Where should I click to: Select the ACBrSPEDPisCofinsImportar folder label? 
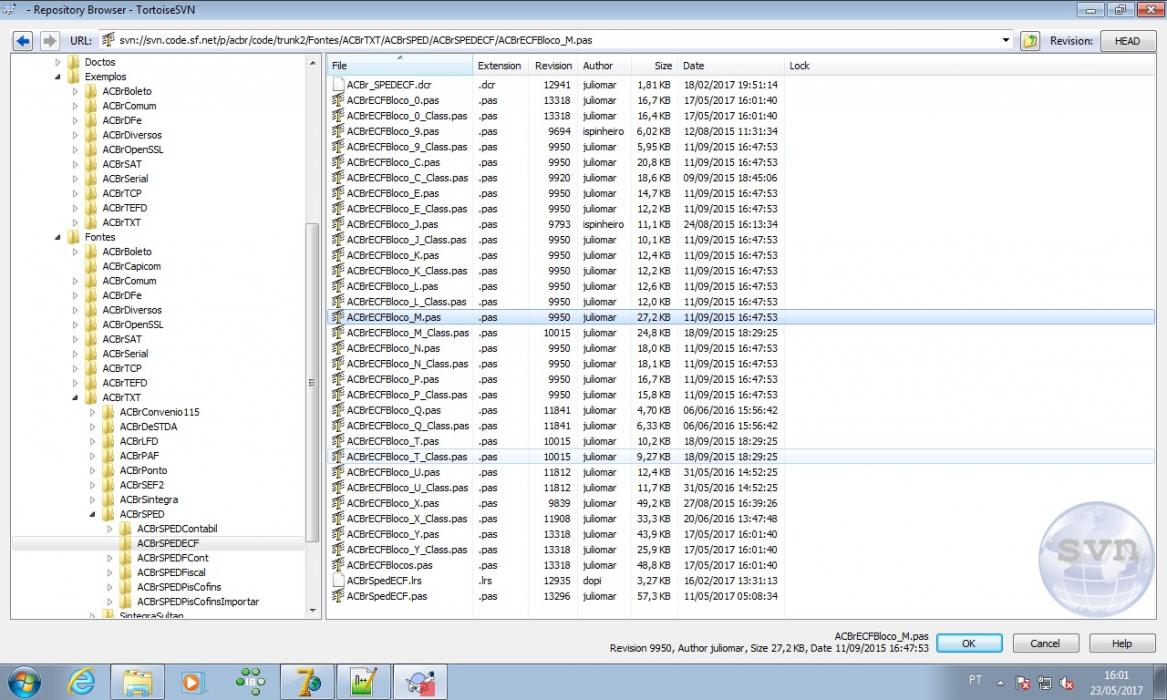point(198,602)
